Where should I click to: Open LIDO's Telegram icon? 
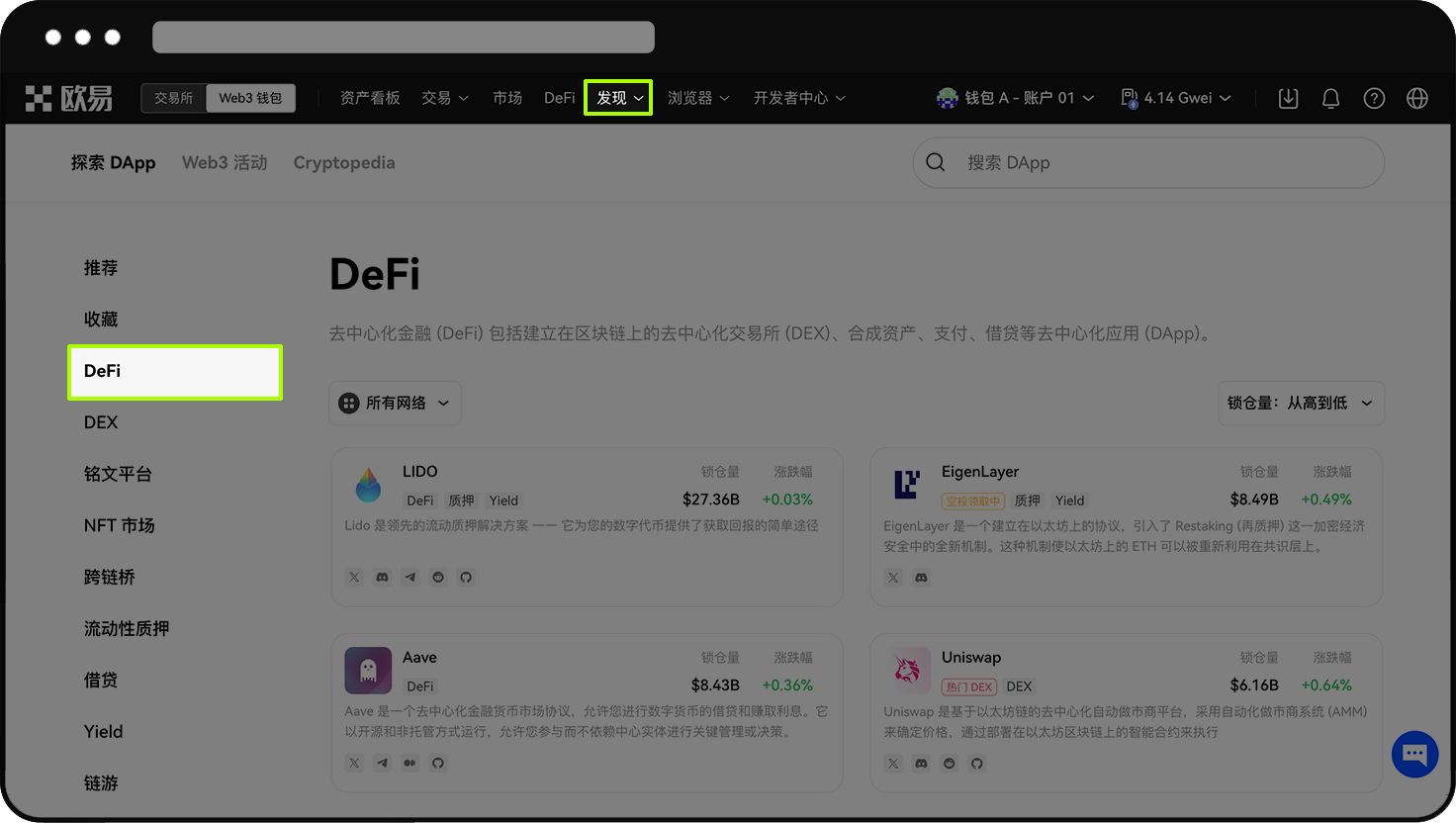(409, 577)
